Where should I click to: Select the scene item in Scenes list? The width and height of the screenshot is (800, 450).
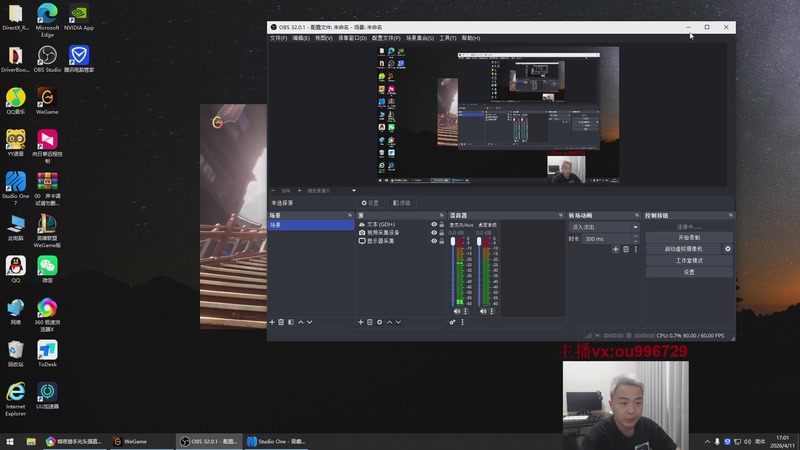(311, 225)
